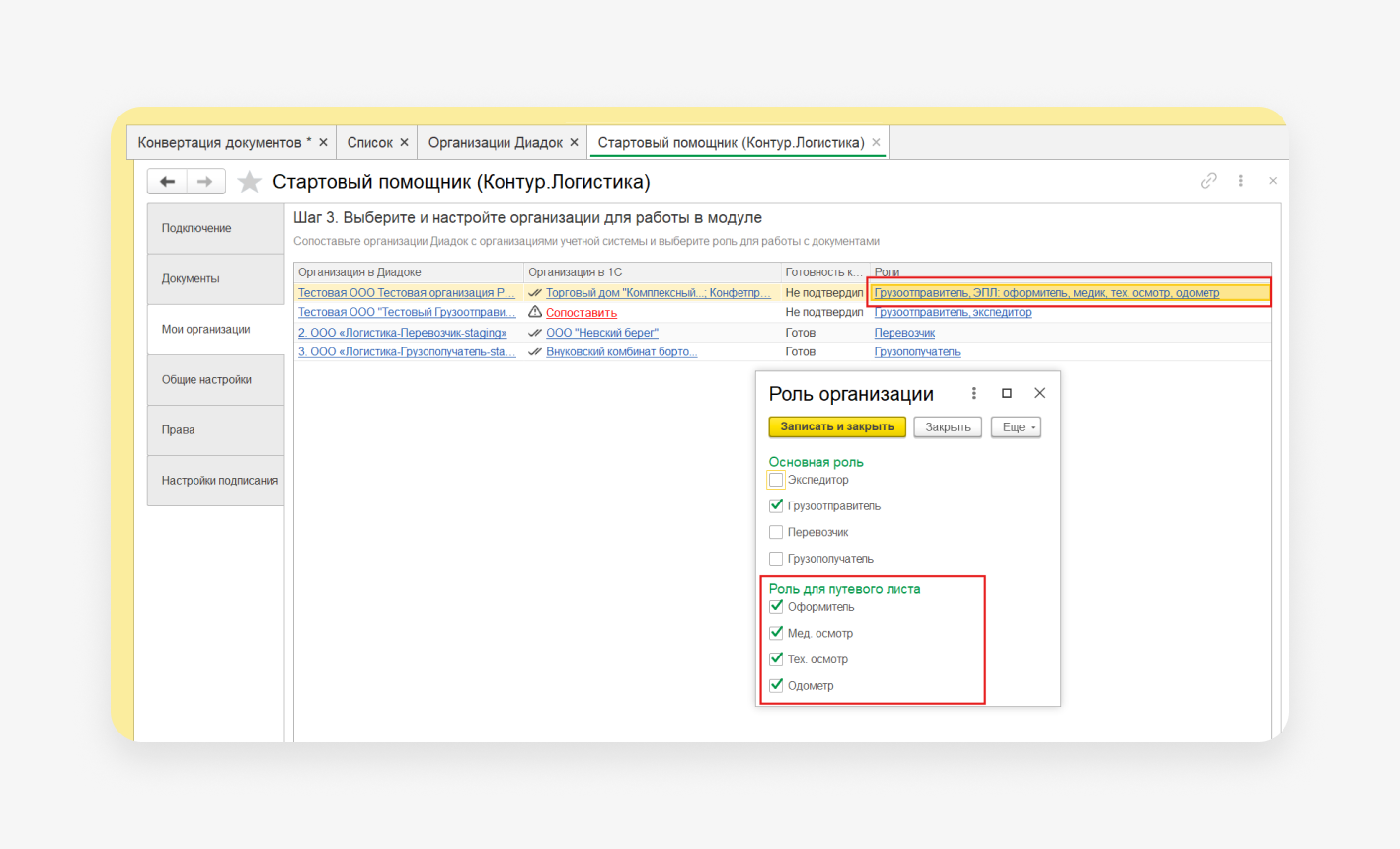This screenshot has width=1400, height=849.
Task: Open the Грузополучатель role link in table
Action: coord(917,352)
